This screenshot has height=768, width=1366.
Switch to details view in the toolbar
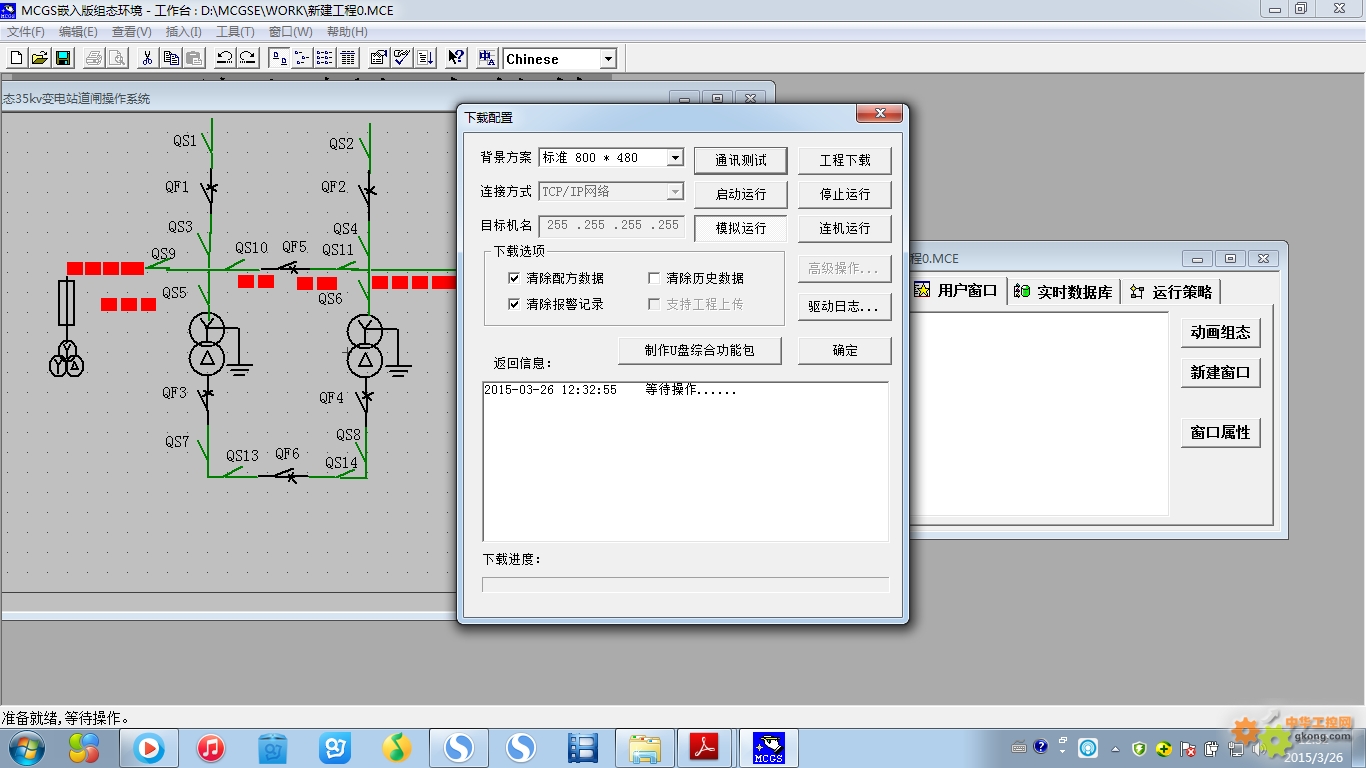(x=348, y=58)
